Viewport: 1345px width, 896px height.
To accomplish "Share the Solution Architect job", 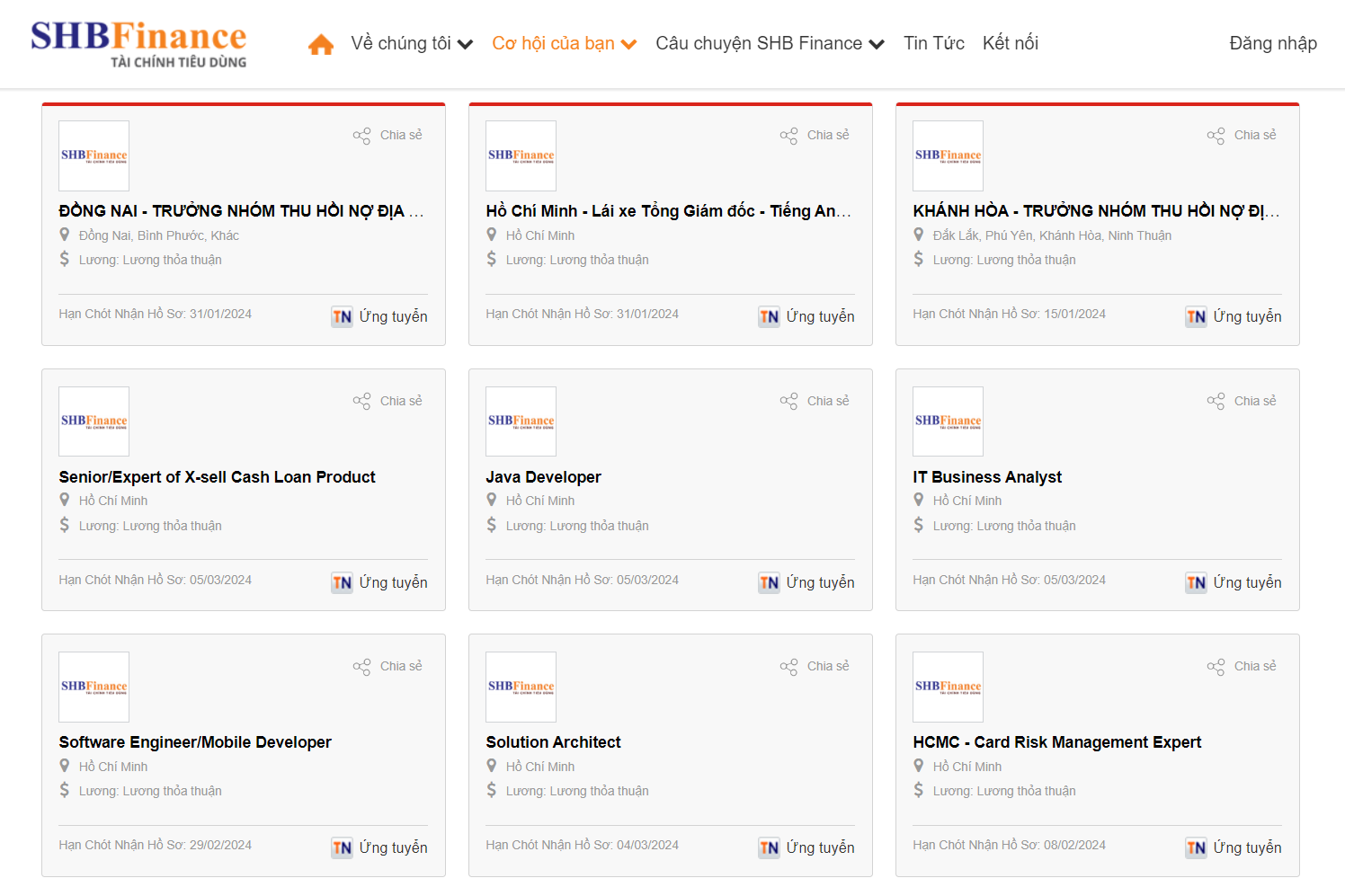I will pos(815,666).
